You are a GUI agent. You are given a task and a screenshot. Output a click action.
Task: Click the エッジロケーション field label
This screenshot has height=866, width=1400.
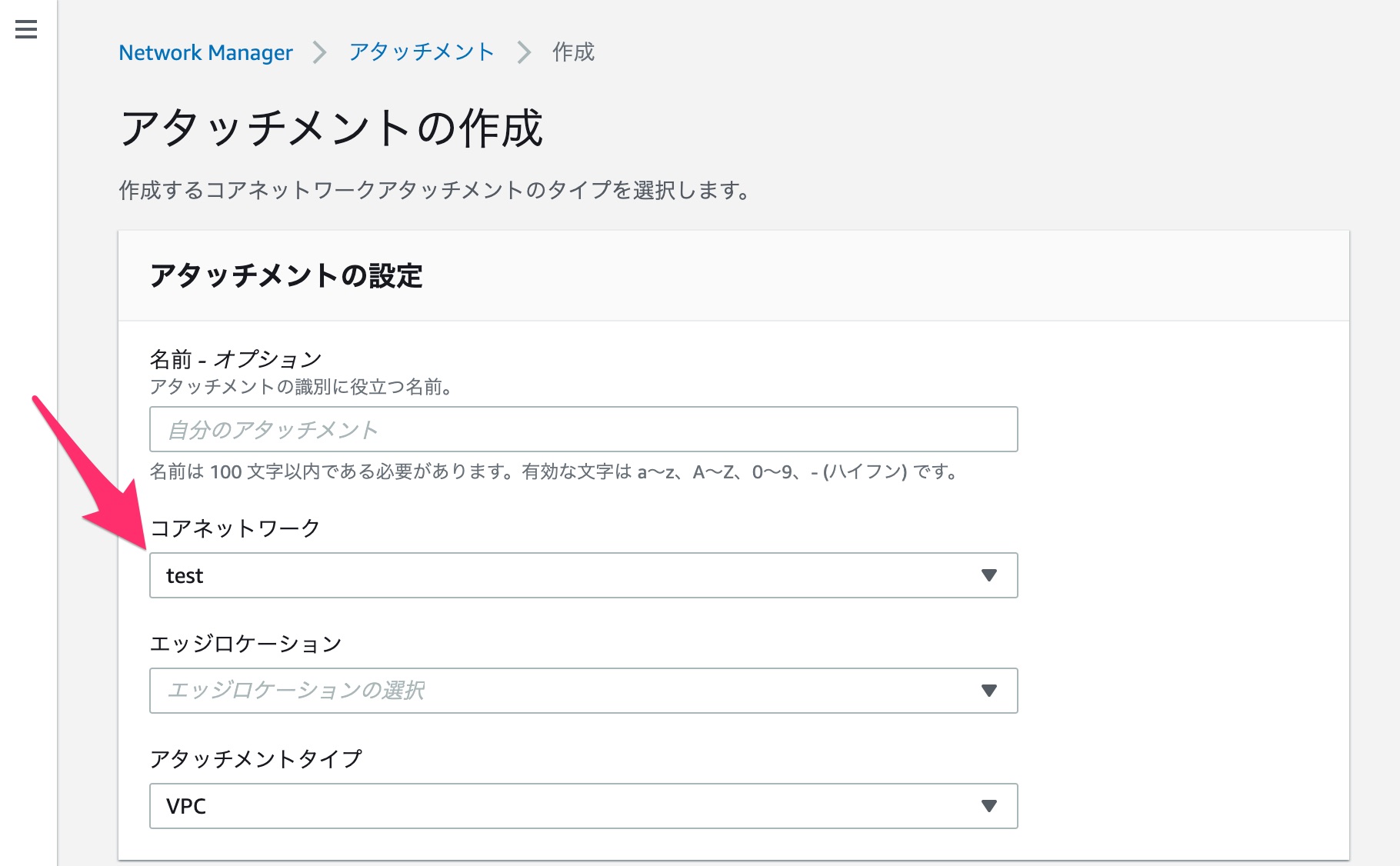[x=245, y=644]
